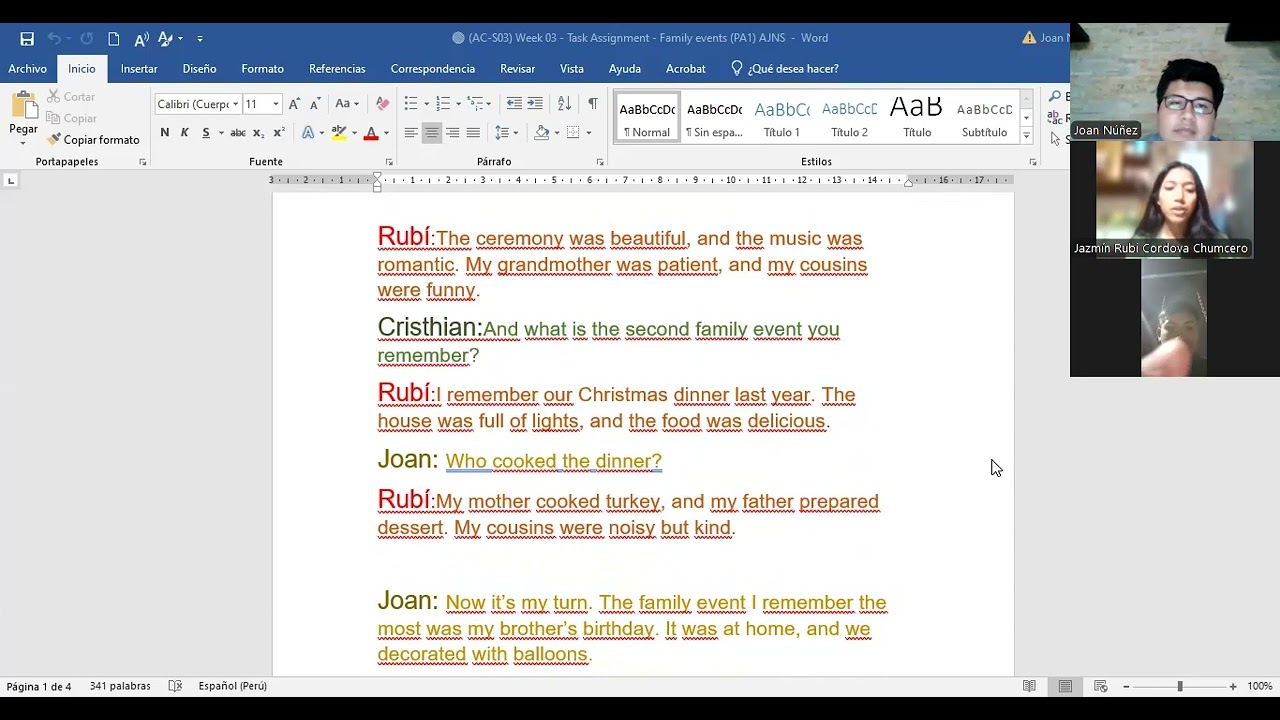Image resolution: width=1280 pixels, height=720 pixels.
Task: Expand the Pegar options arrow
Action: coord(23,142)
